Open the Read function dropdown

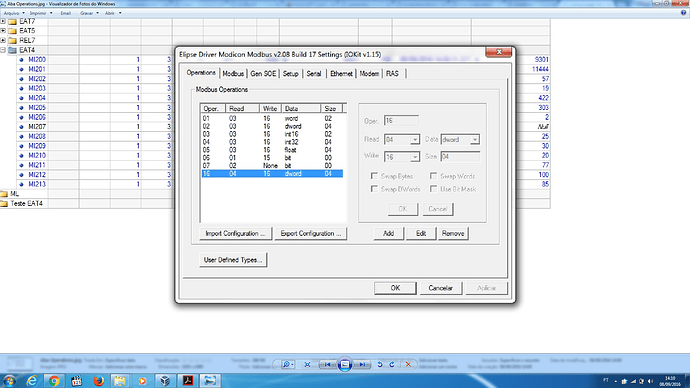click(415, 139)
